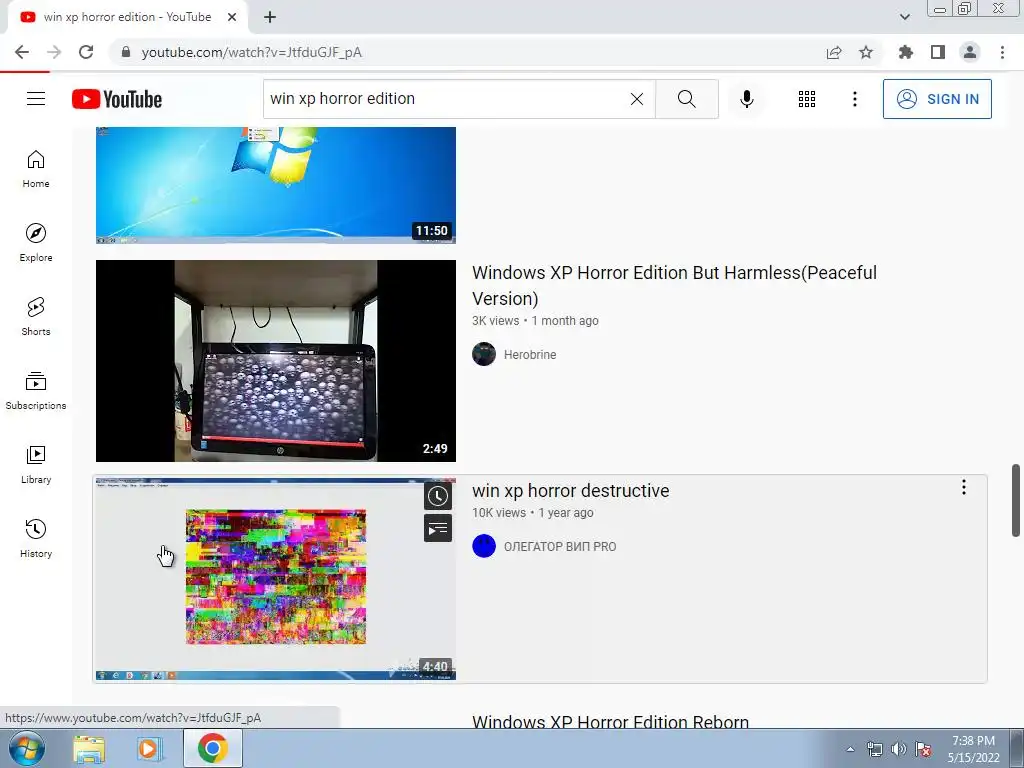This screenshot has width=1024, height=768.
Task: Open History in the sidebar
Action: 36,537
